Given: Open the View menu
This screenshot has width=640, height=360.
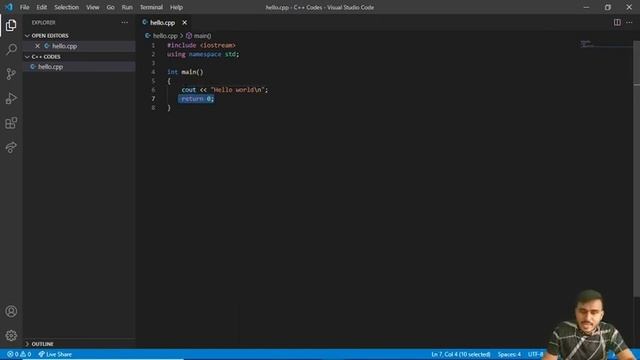Looking at the screenshot, I should (93, 7).
